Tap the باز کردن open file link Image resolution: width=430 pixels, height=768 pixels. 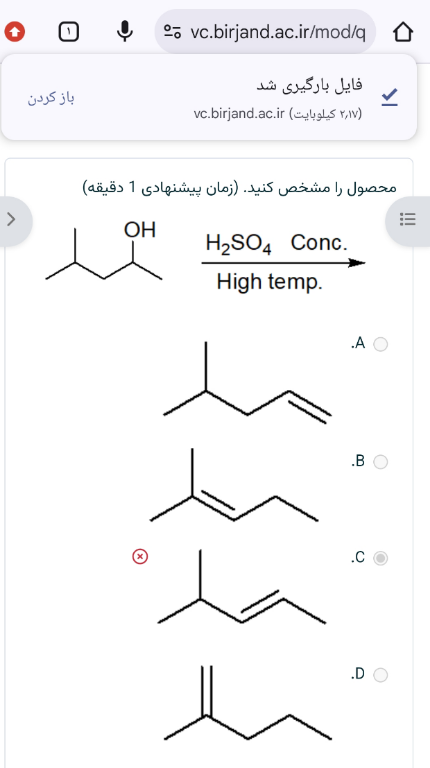point(51,98)
